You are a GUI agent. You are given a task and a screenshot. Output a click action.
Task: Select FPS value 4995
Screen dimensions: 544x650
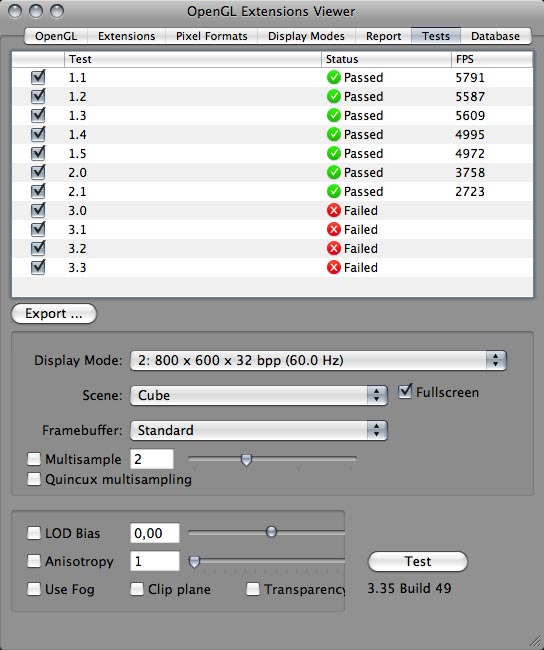(470, 135)
